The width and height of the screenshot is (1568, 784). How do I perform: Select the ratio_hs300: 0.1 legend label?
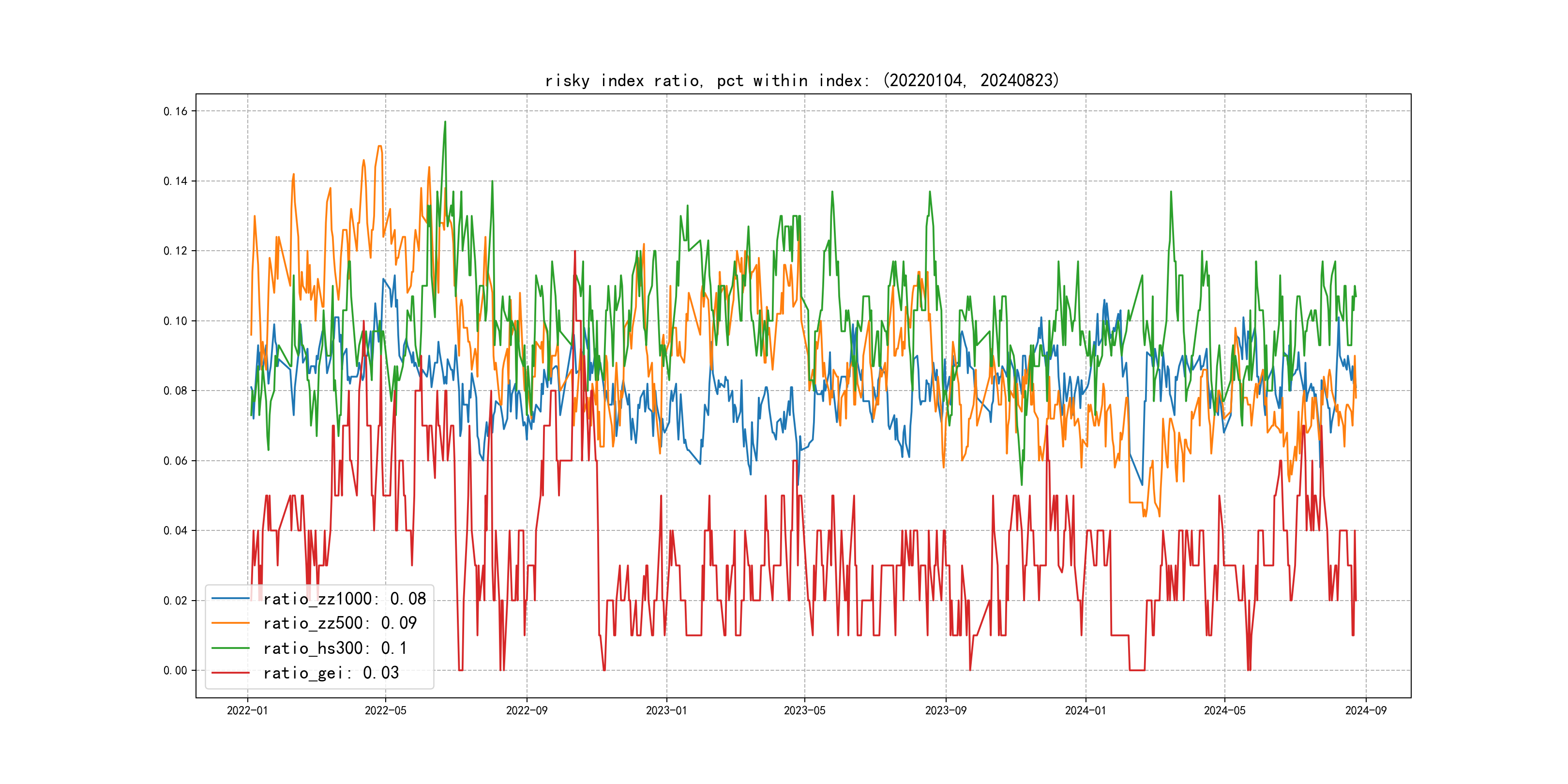click(x=335, y=648)
